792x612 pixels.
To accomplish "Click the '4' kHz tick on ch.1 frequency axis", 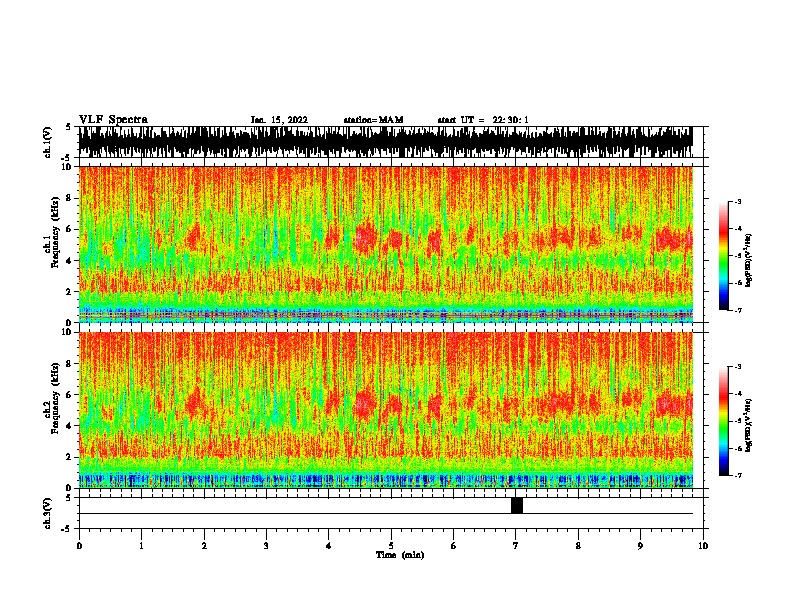I will 70,261.
